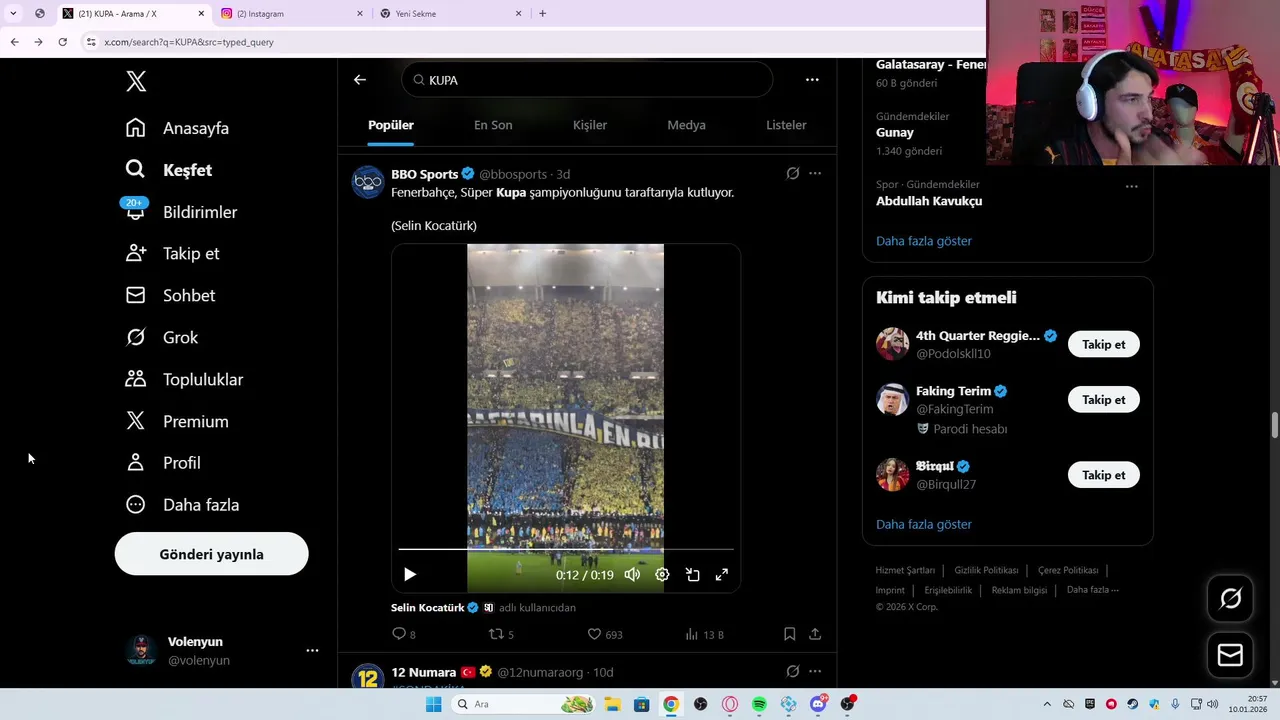Expand footer Daha fazla menu
The width and height of the screenshot is (1280, 720).
(x=1092, y=590)
